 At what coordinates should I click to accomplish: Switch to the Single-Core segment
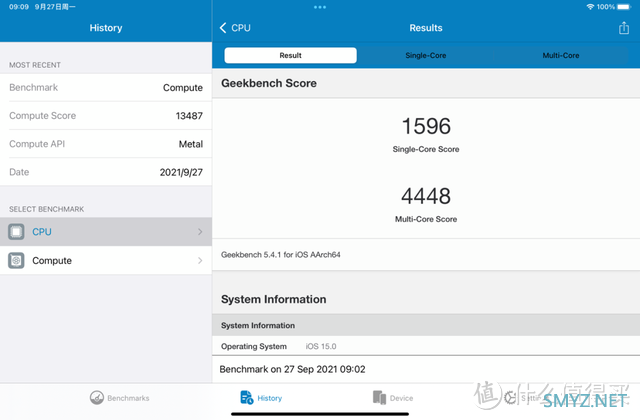tap(426, 56)
